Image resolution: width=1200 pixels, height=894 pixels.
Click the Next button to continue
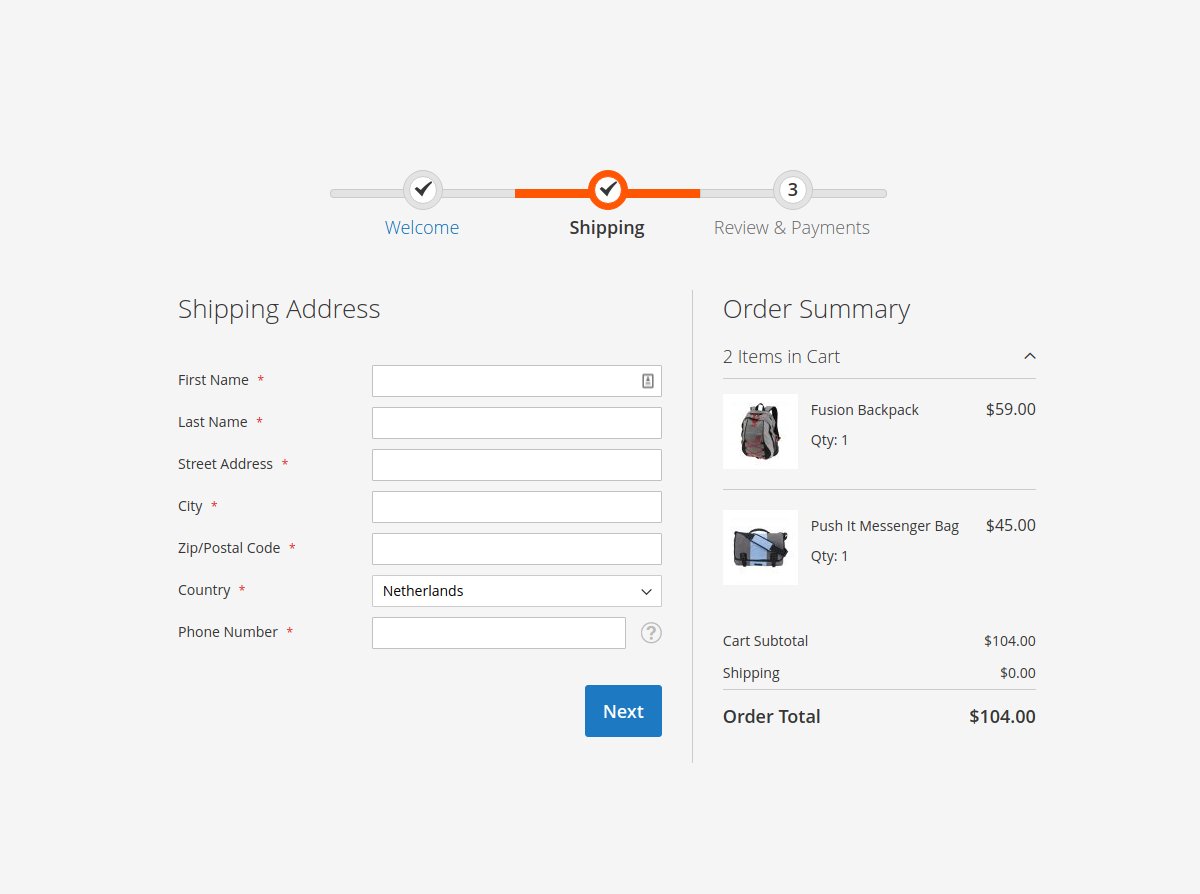pyautogui.click(x=623, y=711)
